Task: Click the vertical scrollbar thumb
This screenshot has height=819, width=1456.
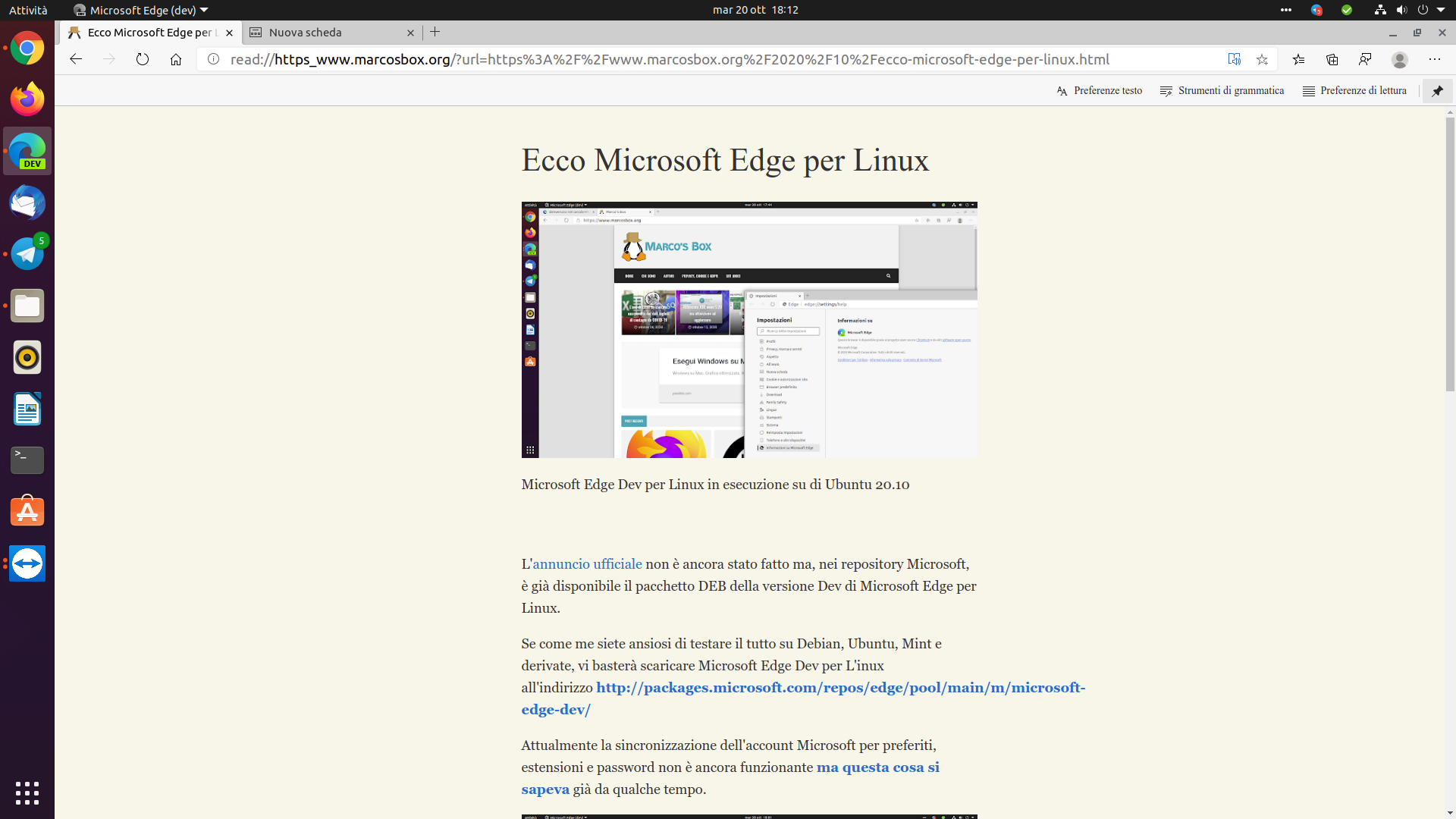Action: (x=1450, y=254)
